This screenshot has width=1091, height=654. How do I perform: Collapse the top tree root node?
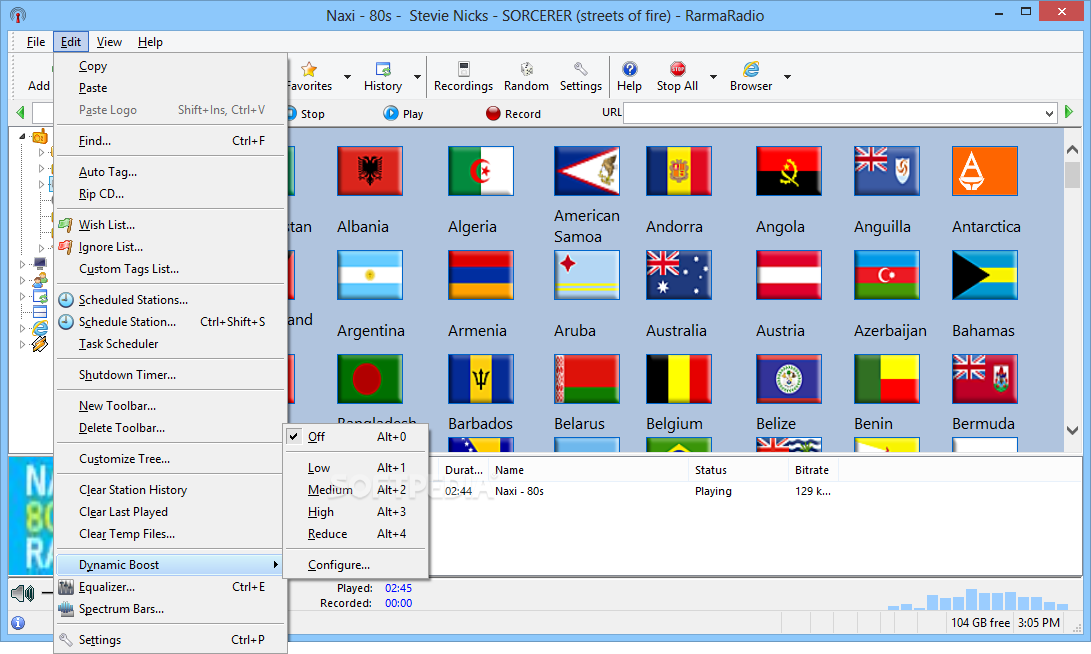click(22, 136)
